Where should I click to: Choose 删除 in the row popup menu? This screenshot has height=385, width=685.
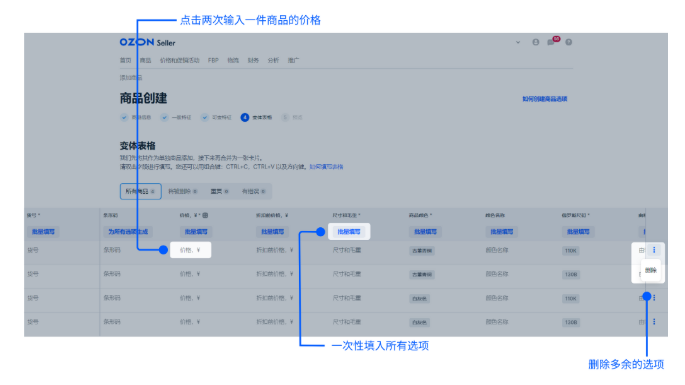650,271
